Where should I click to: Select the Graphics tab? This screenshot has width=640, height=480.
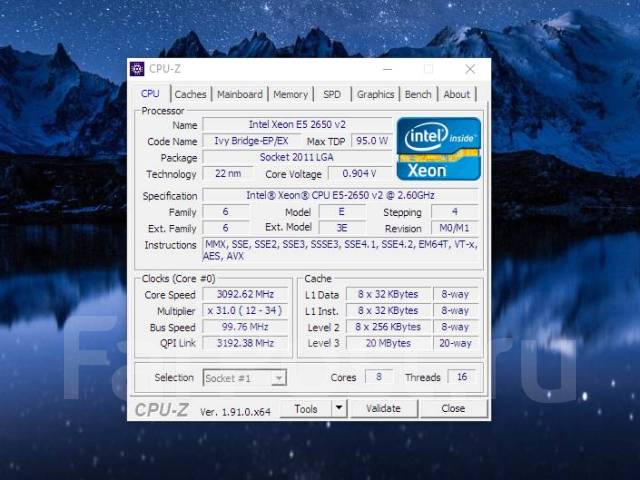click(x=376, y=94)
